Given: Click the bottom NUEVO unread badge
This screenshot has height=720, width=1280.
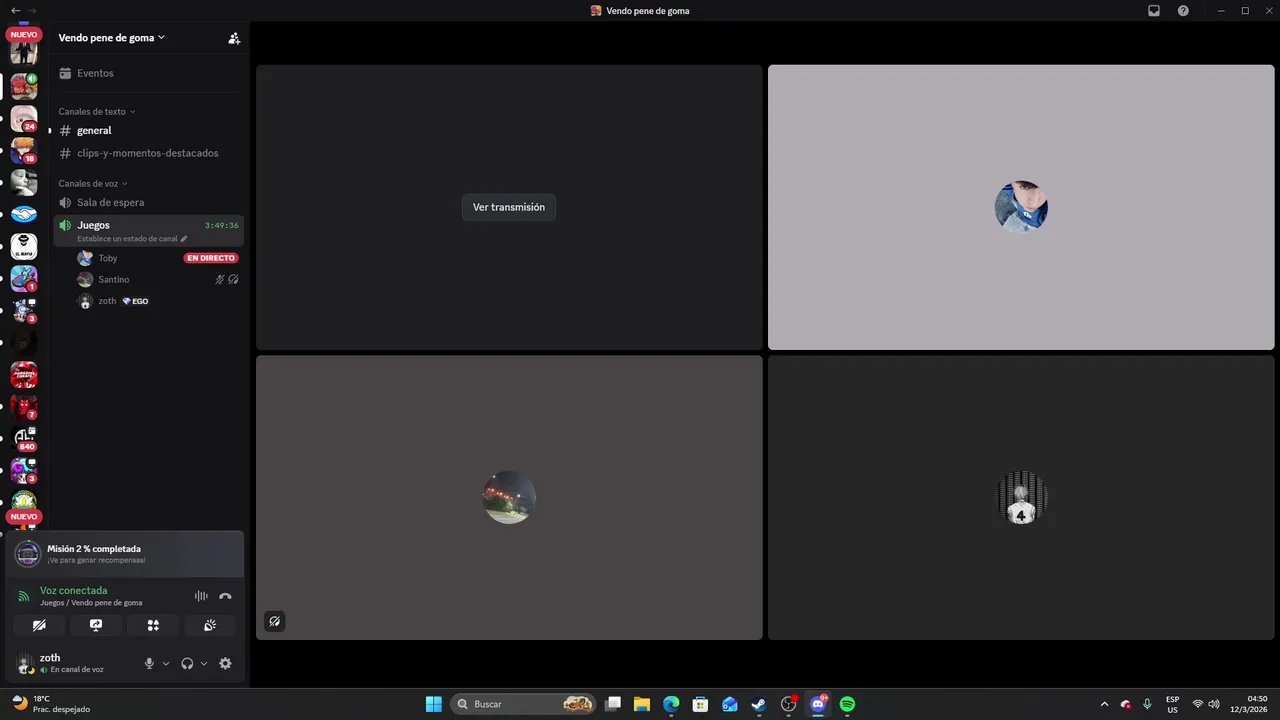Looking at the screenshot, I should pos(24,516).
